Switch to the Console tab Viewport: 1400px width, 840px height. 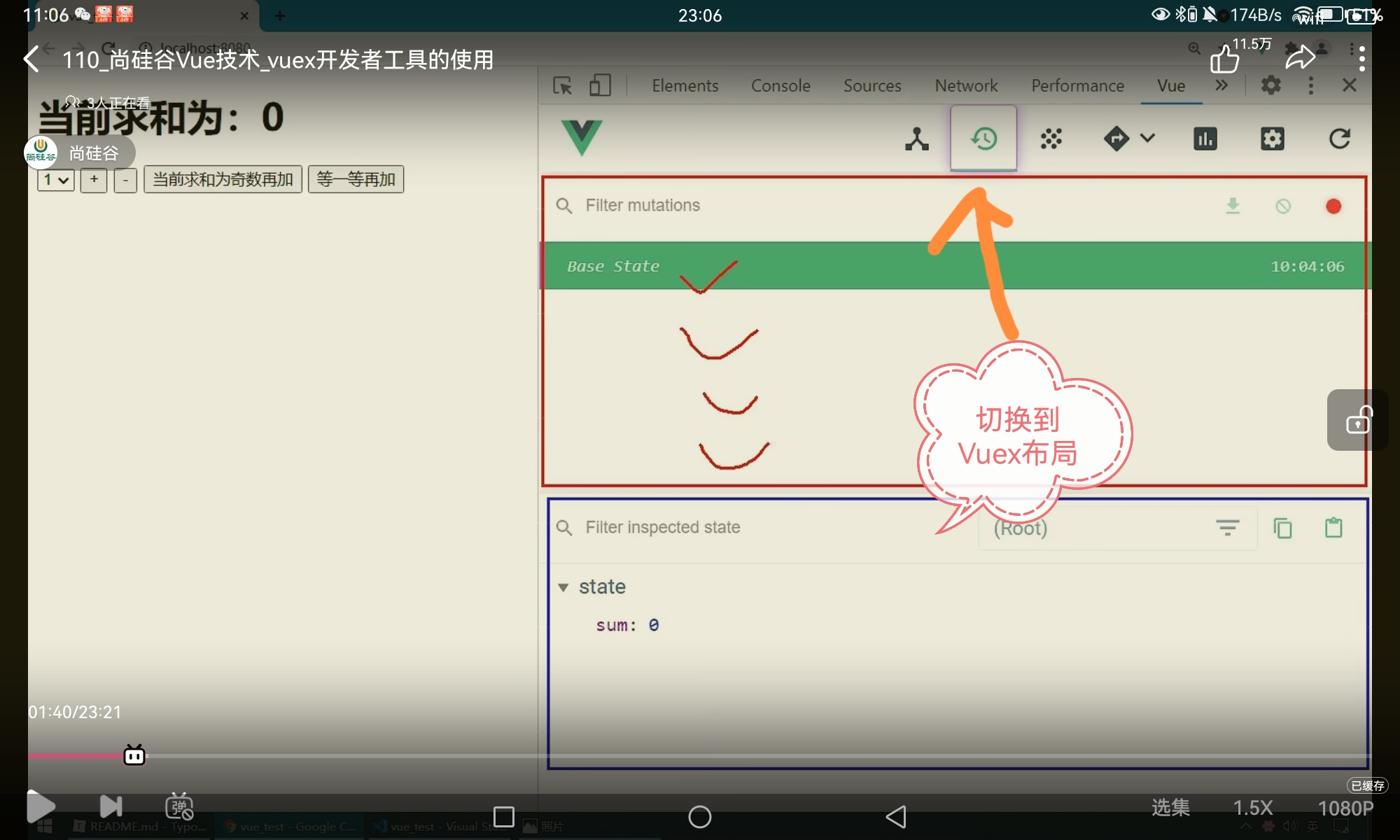(780, 85)
